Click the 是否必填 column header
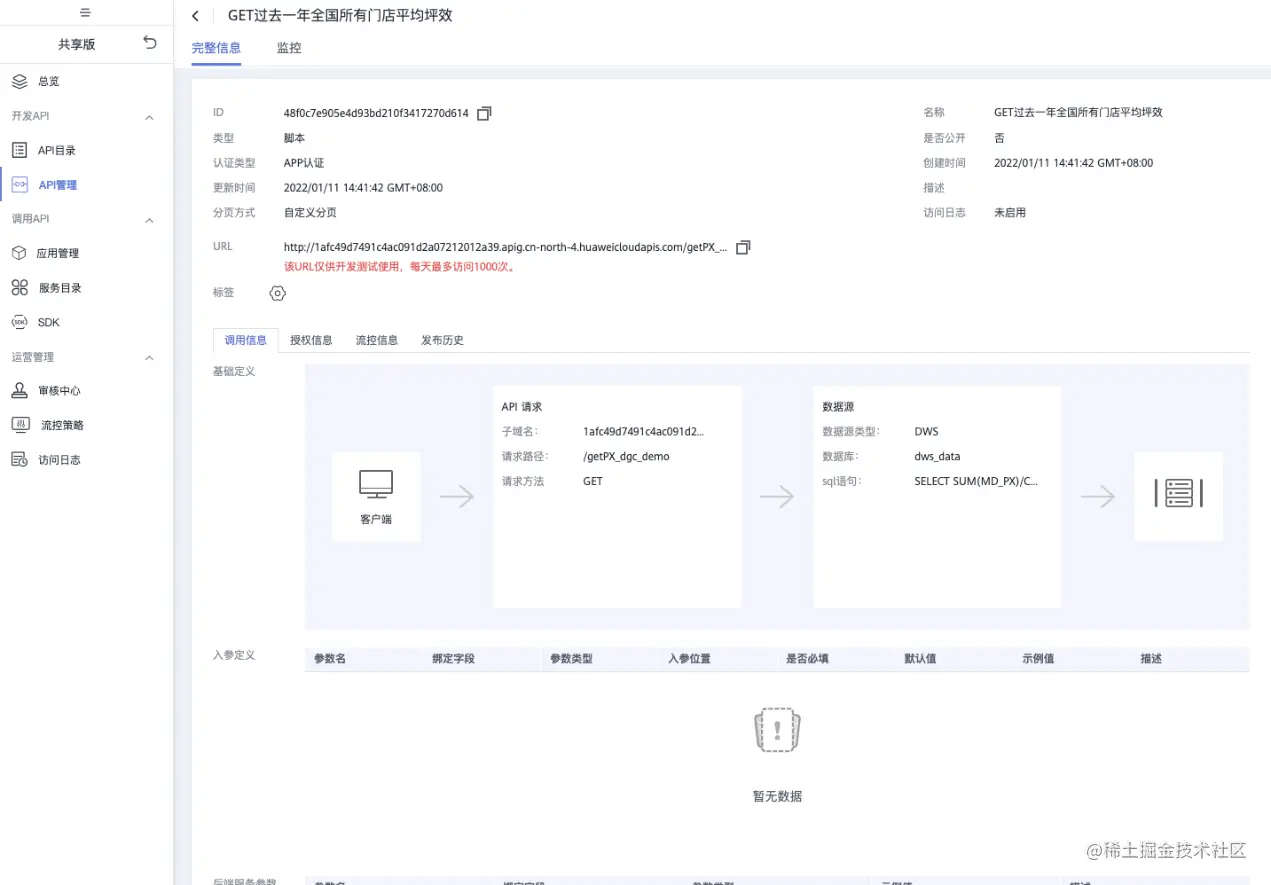1271x885 pixels. [807, 659]
